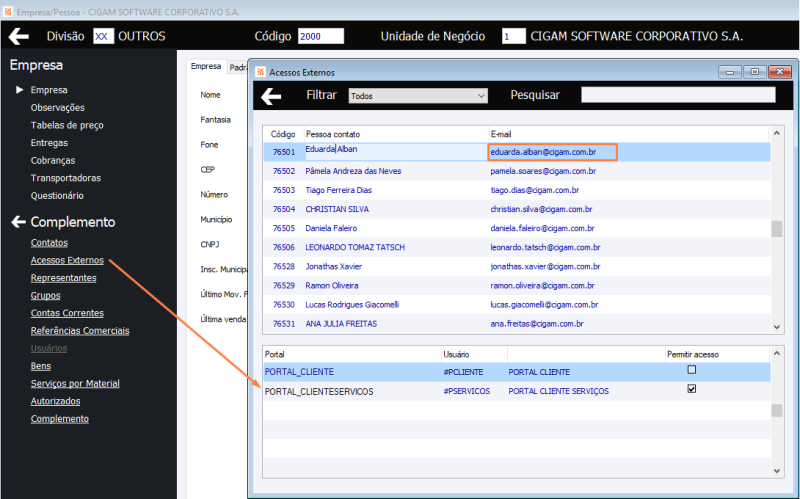Open the Acessos Externos link

pyautogui.click(x=67, y=260)
